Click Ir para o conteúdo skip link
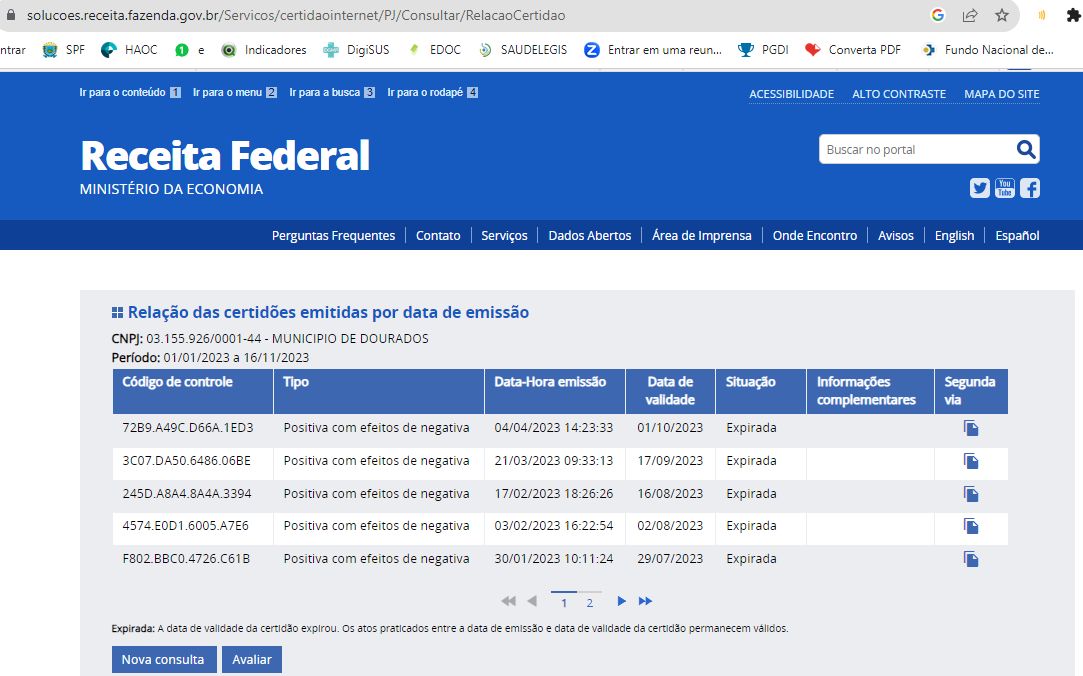This screenshot has height=676, width=1083. click(x=130, y=93)
